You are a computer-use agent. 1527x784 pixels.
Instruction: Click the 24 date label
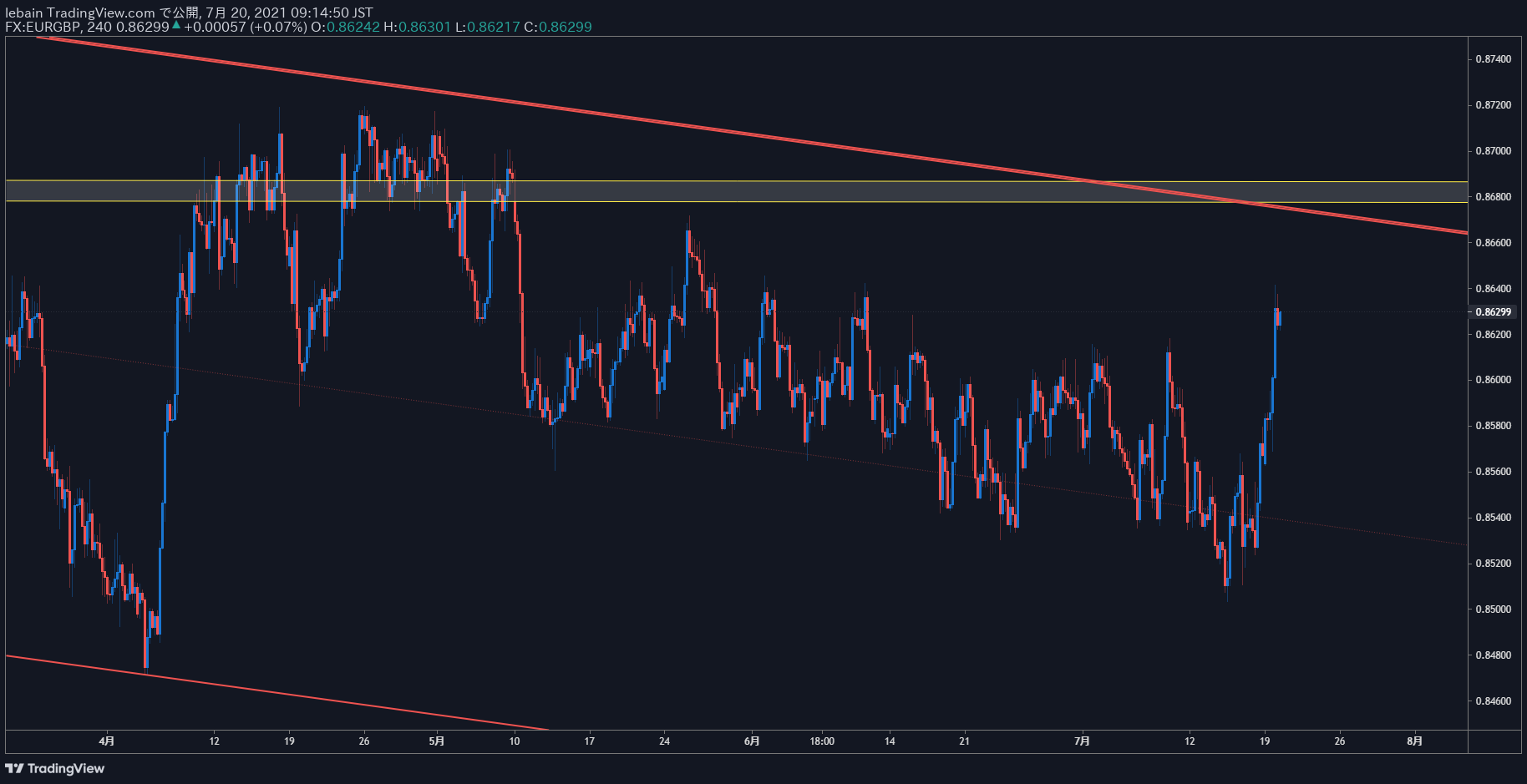click(x=665, y=741)
